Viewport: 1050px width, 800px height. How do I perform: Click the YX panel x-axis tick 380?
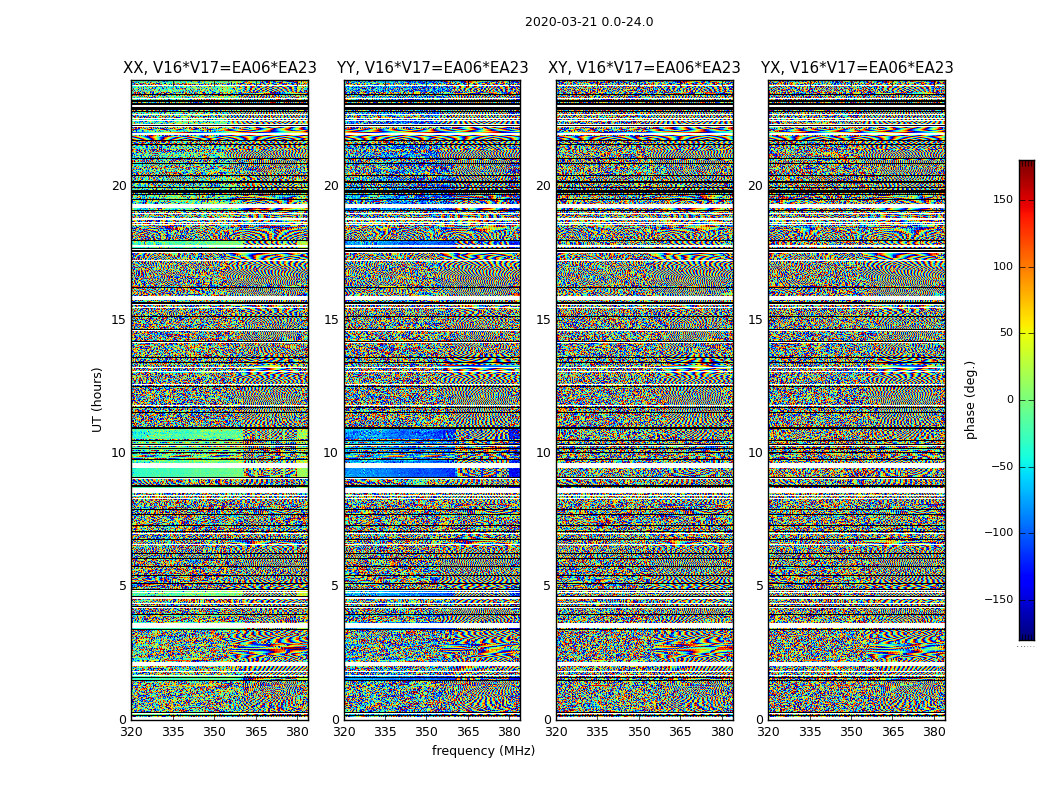tap(934, 732)
